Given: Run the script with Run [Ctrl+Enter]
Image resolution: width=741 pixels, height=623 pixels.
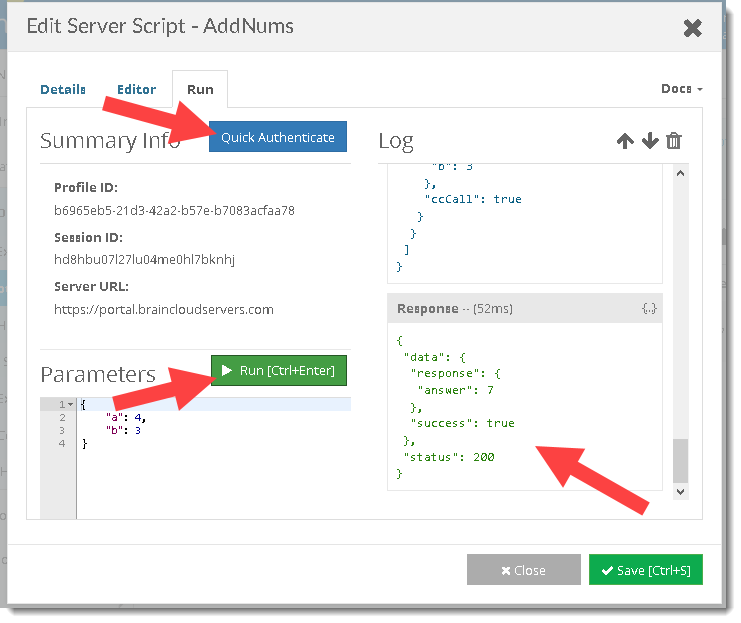Looking at the screenshot, I should coord(279,371).
